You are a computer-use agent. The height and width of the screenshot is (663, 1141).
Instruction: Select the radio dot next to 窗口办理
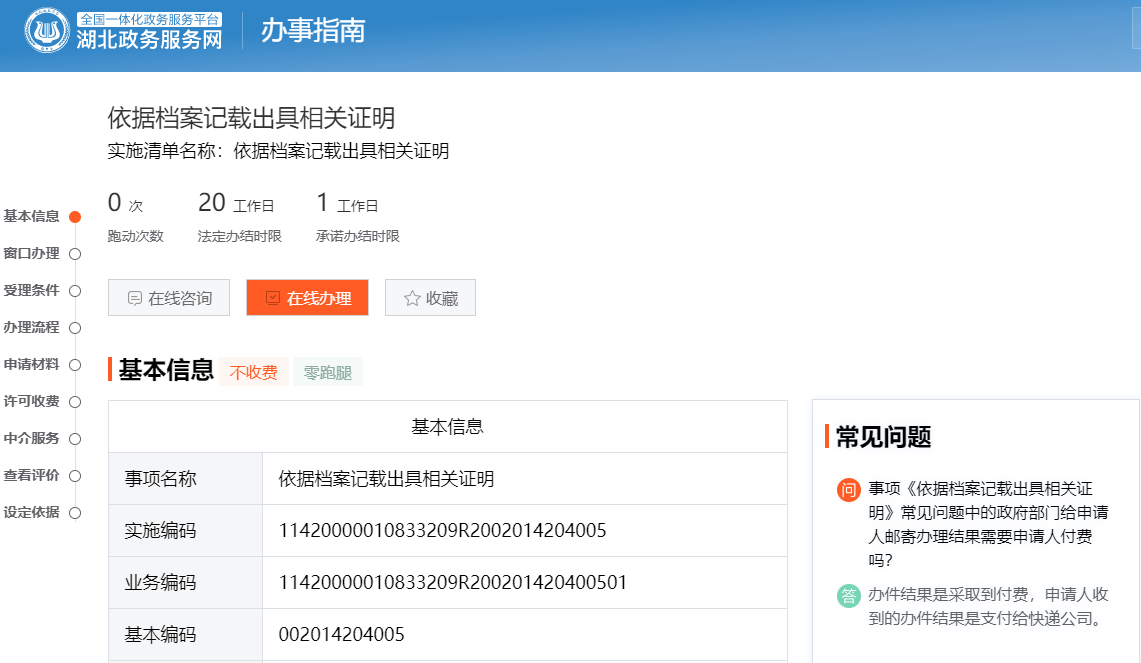pyautogui.click(x=75, y=254)
